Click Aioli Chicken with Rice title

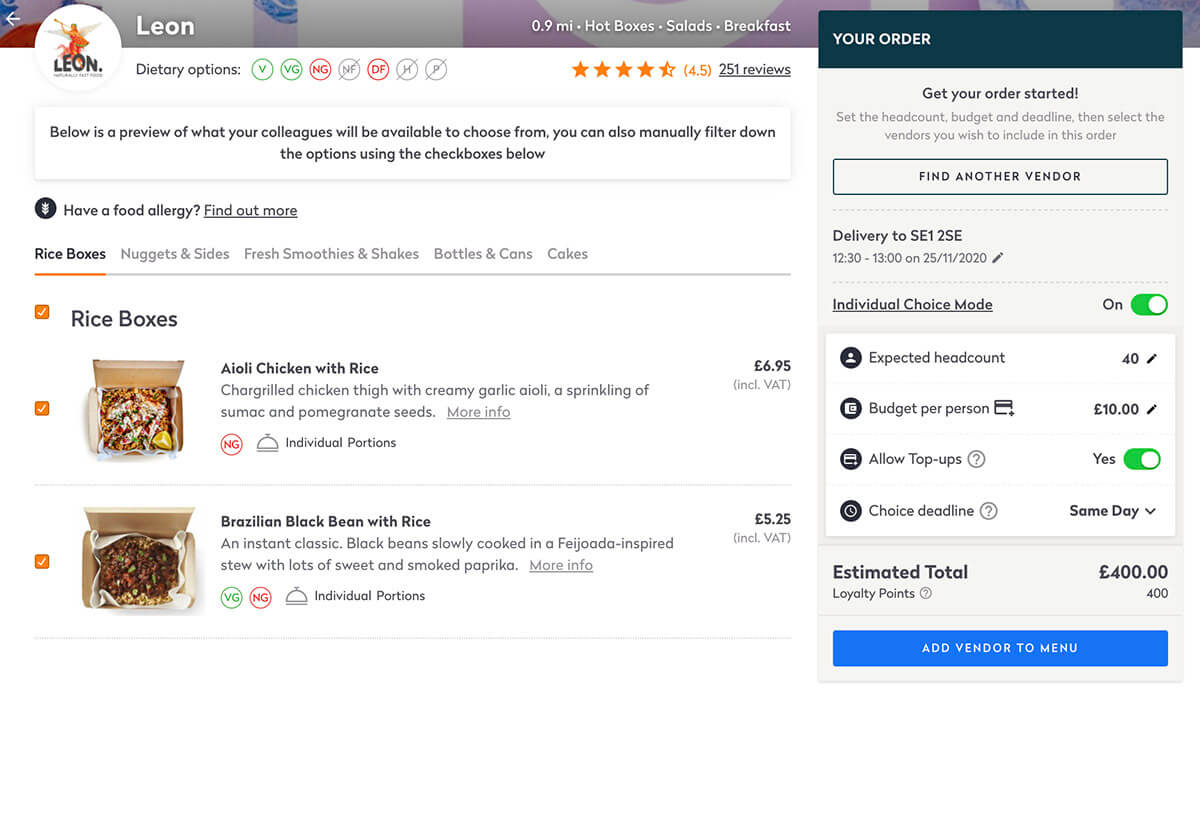point(300,368)
